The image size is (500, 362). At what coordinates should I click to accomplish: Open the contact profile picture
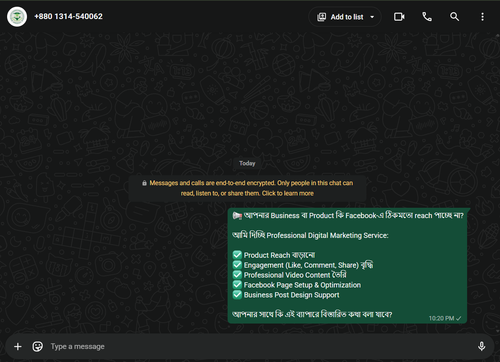point(17,17)
